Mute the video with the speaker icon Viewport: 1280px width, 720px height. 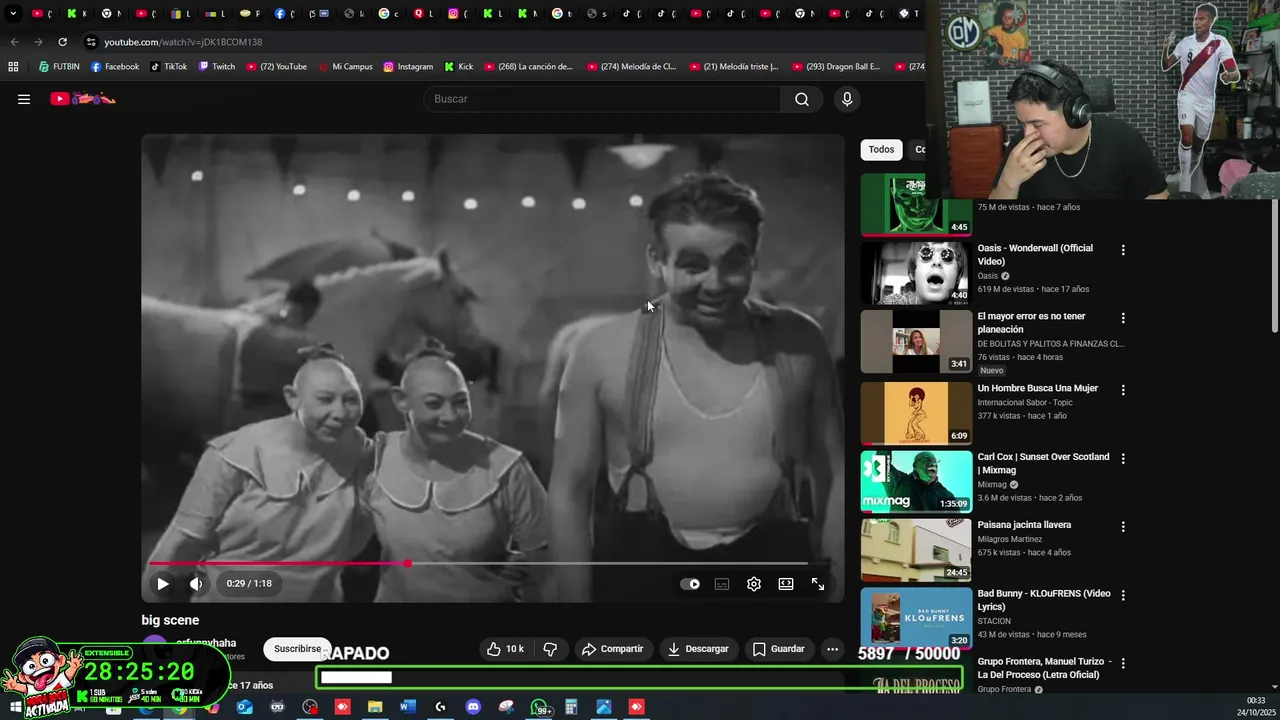point(196,584)
